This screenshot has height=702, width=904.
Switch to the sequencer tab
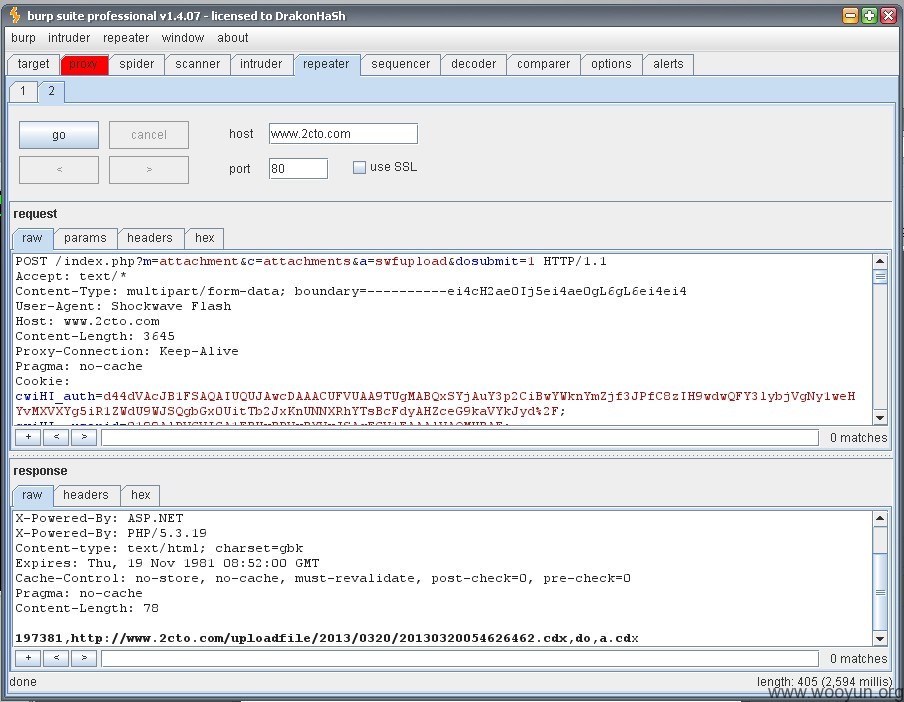[x=401, y=64]
